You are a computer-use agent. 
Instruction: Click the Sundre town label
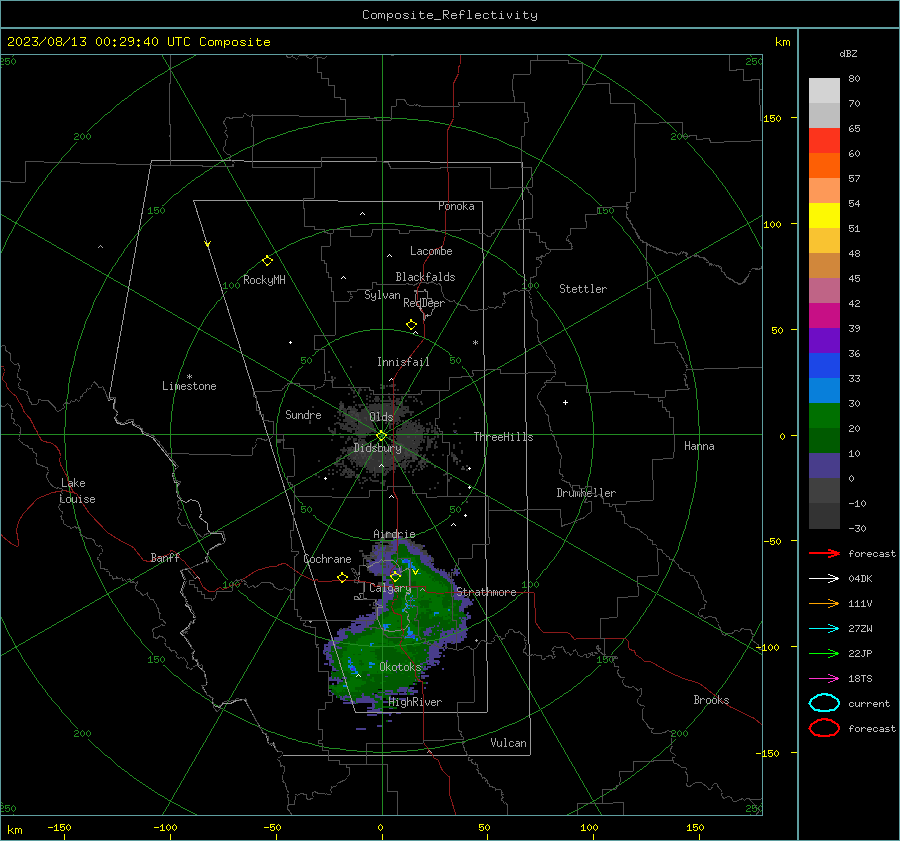(x=303, y=414)
